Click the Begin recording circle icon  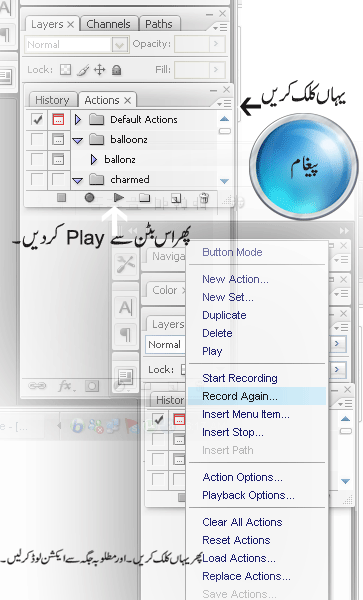coord(90,197)
